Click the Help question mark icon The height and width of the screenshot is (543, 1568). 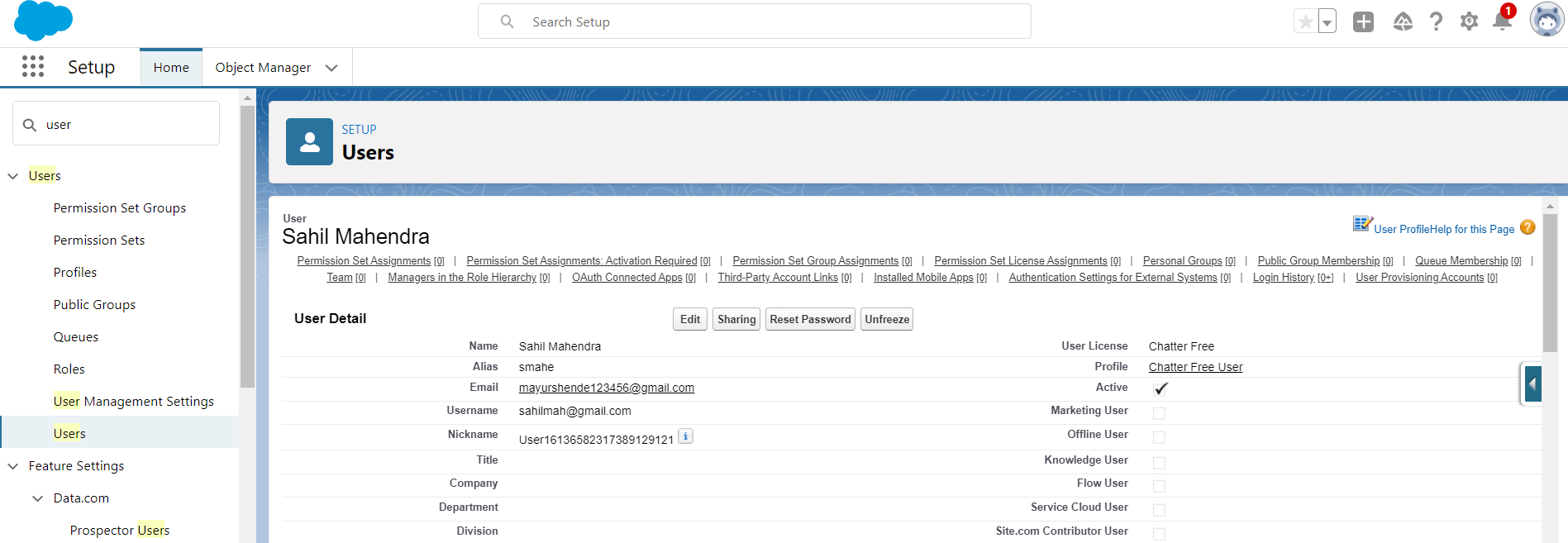(1437, 21)
